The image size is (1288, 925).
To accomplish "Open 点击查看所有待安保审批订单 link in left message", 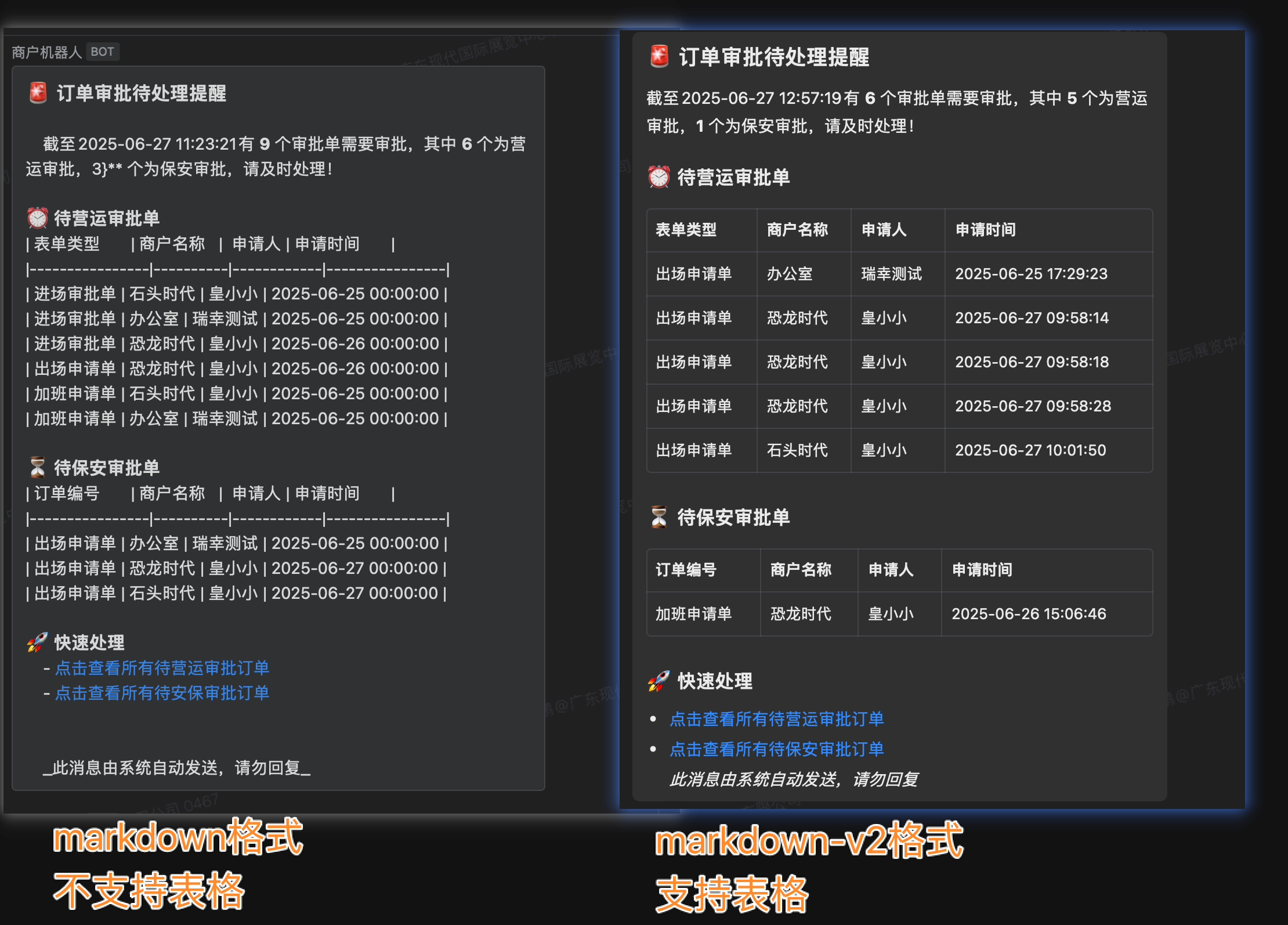I will coord(162,693).
